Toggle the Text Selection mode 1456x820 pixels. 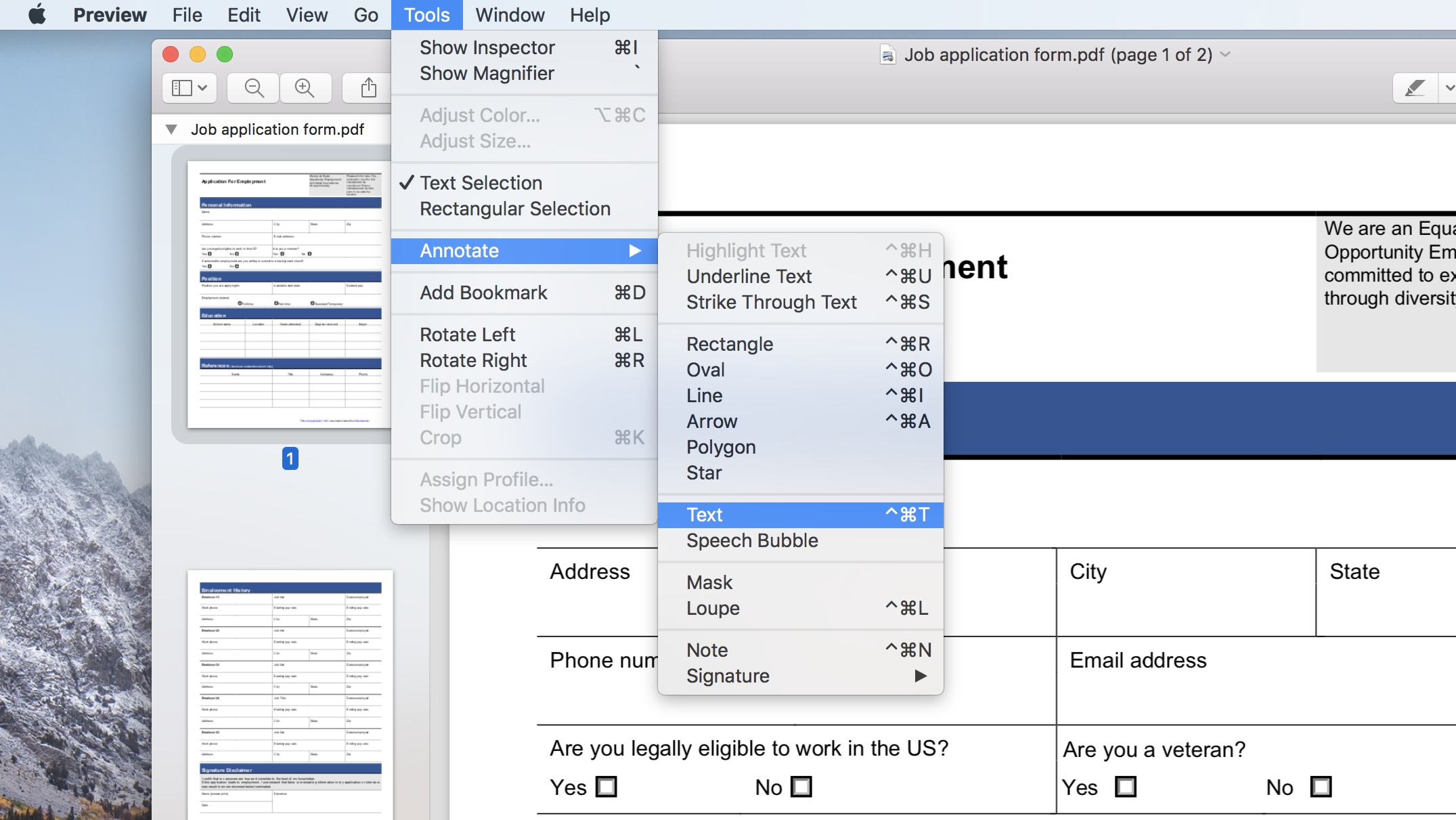pyautogui.click(x=481, y=182)
